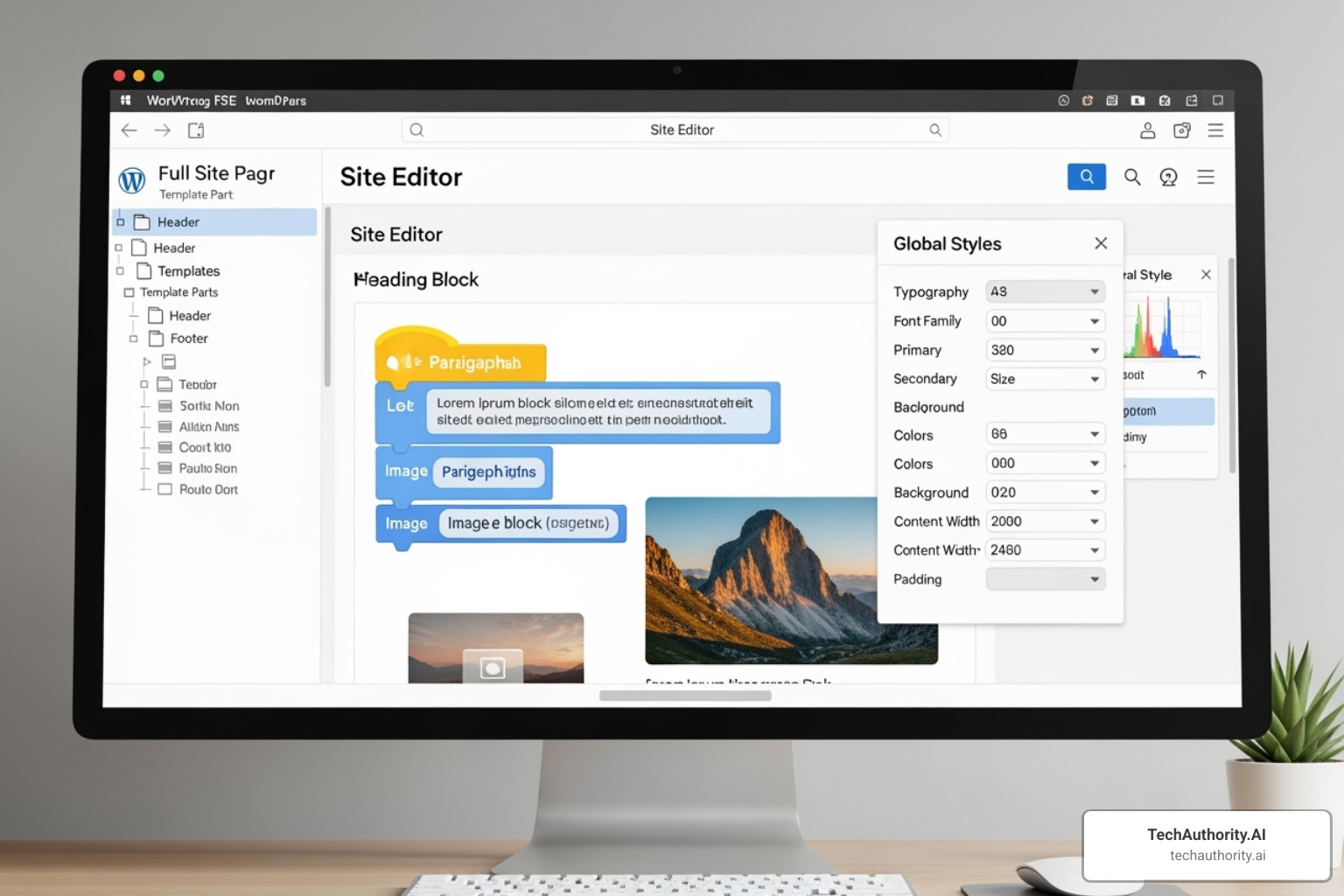The width and height of the screenshot is (1344, 896).
Task: Click the image placeholder icon on sunset thumbnail
Action: click(493, 668)
